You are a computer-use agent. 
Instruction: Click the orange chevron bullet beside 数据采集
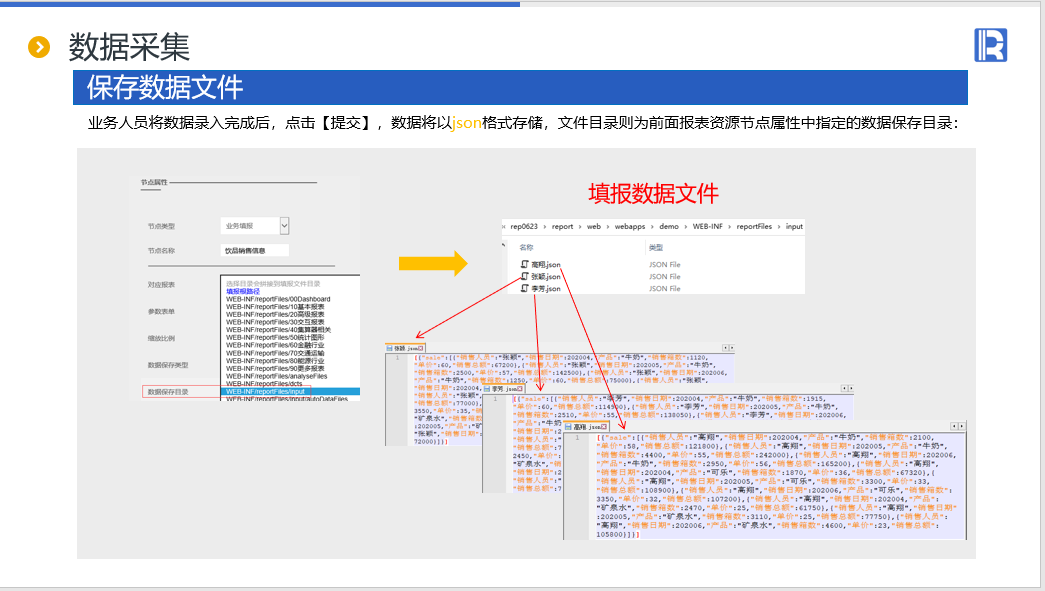pos(39,46)
